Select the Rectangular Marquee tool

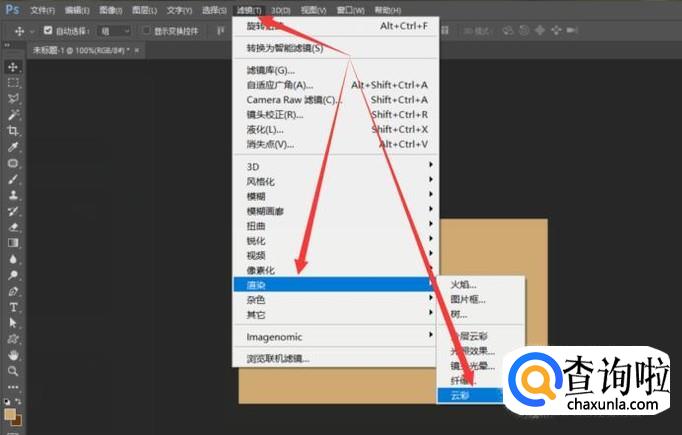tap(13, 83)
